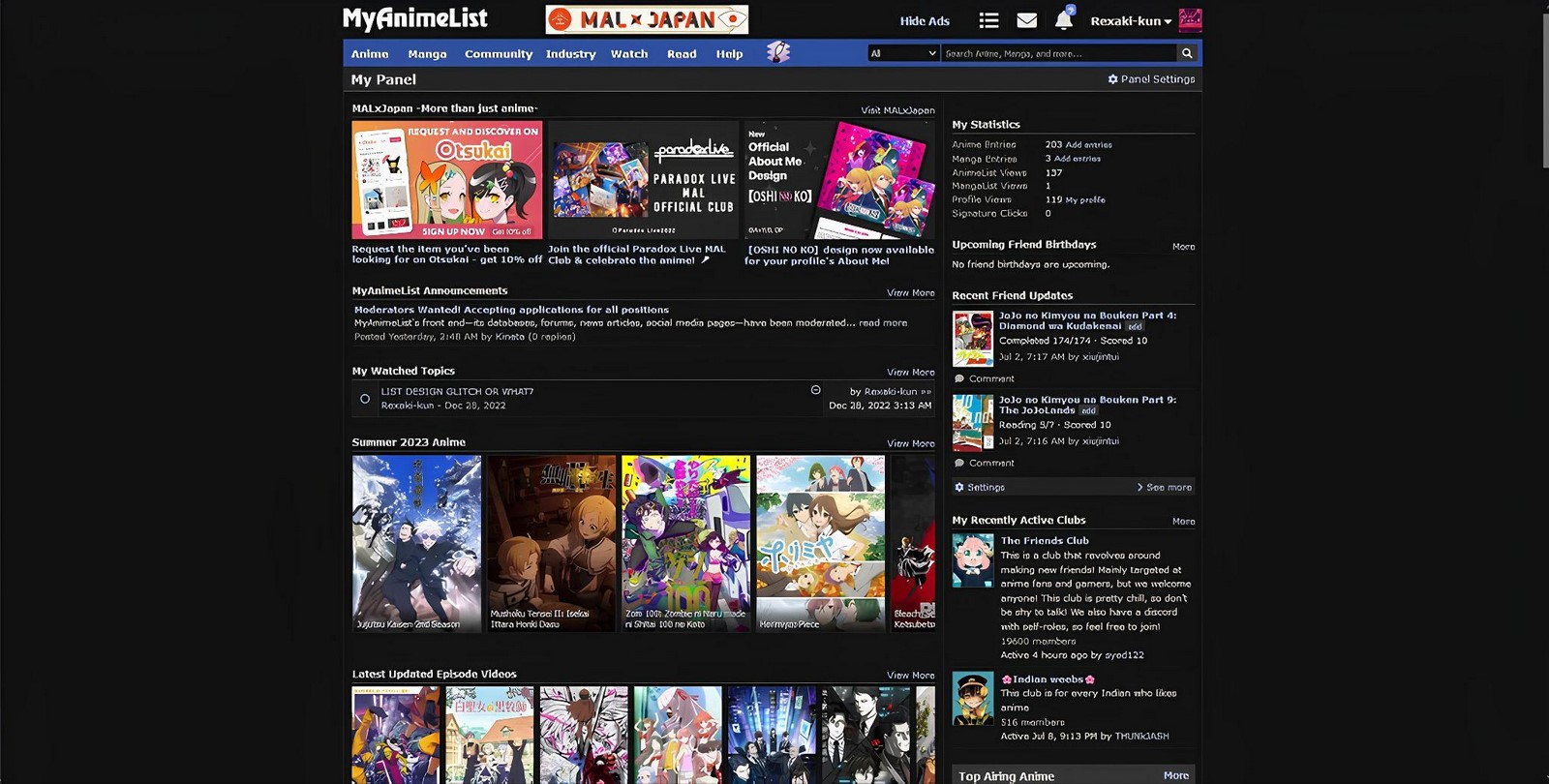This screenshot has width=1549, height=784.
Task: Click the Paradox Live MAL Official Club thumbnail
Action: [644, 179]
